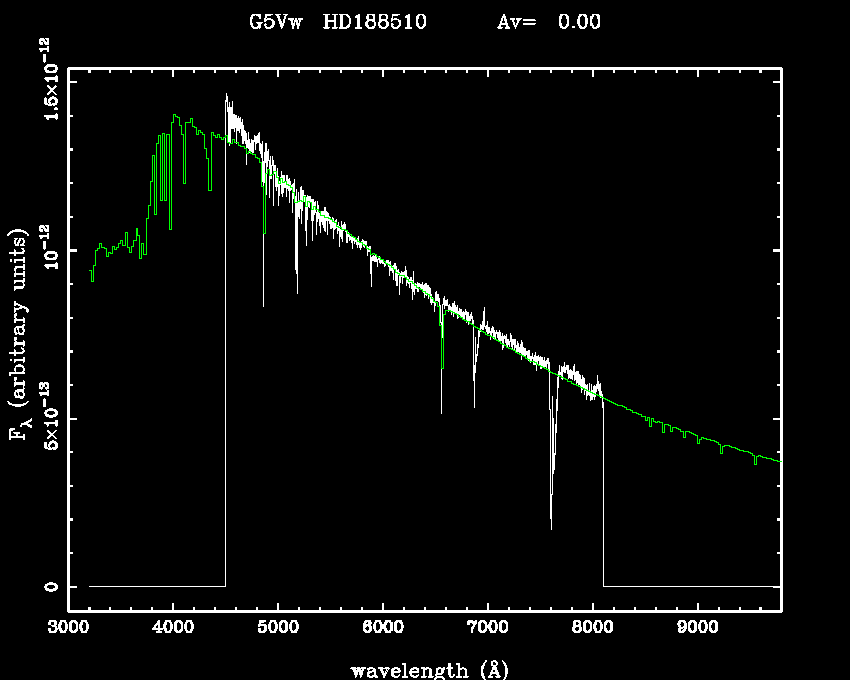Click the green model spectrum peak near 4000 Å
The height and width of the screenshot is (680, 850).
click(x=176, y=116)
